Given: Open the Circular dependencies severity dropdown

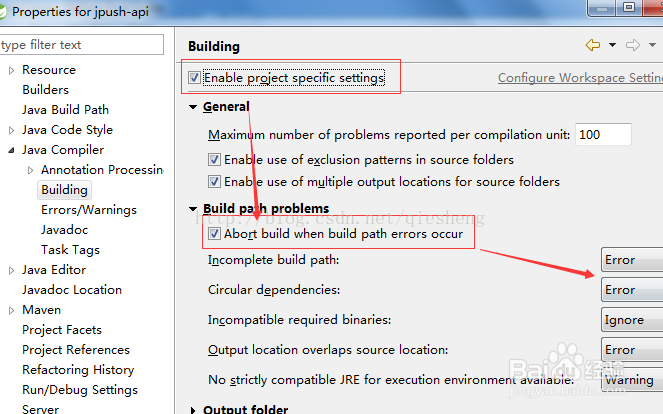Looking at the screenshot, I should point(632,290).
